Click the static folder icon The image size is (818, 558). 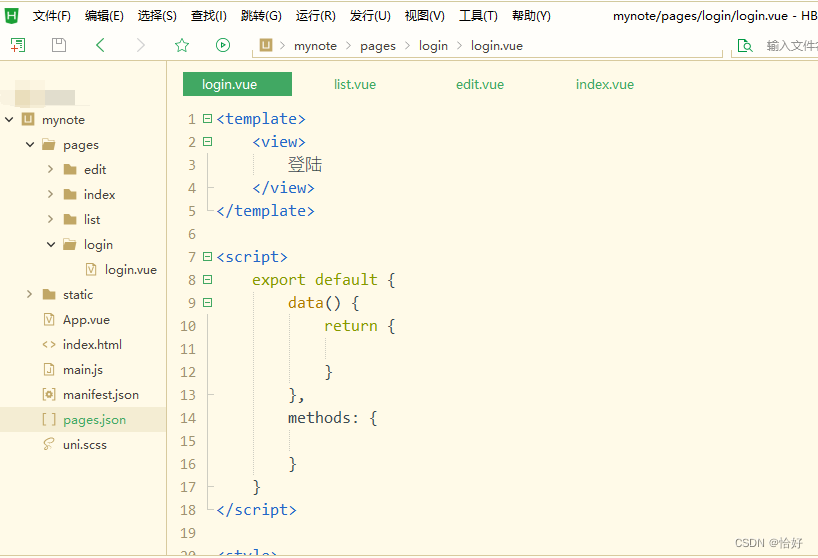(x=49, y=295)
